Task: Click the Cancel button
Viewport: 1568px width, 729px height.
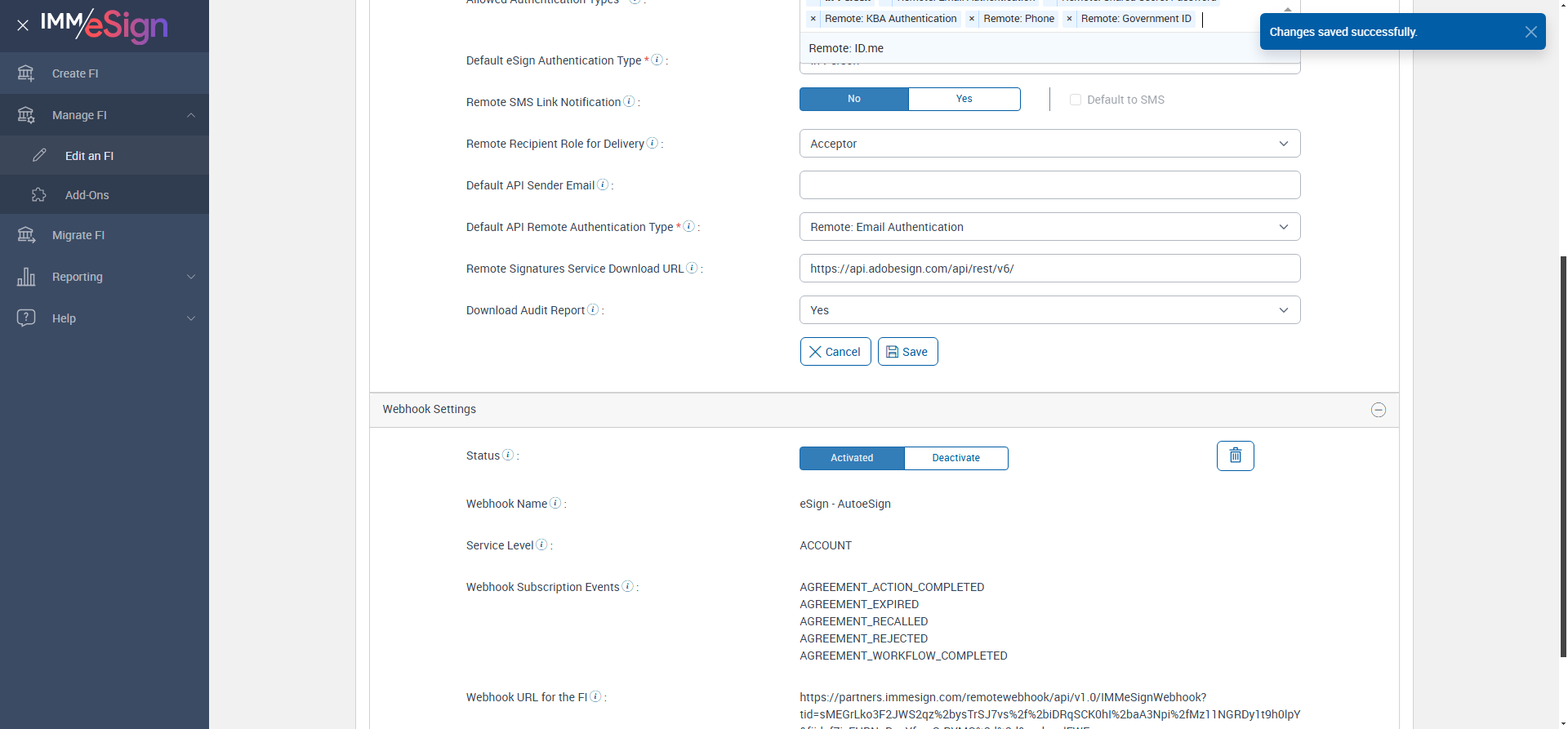Action: pyautogui.click(x=835, y=352)
